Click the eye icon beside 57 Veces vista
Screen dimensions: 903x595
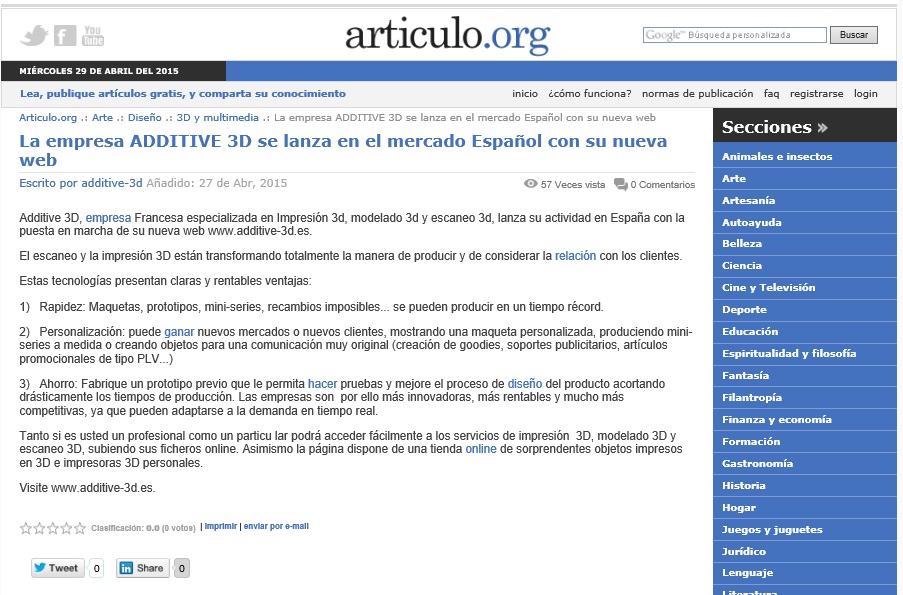click(530, 184)
